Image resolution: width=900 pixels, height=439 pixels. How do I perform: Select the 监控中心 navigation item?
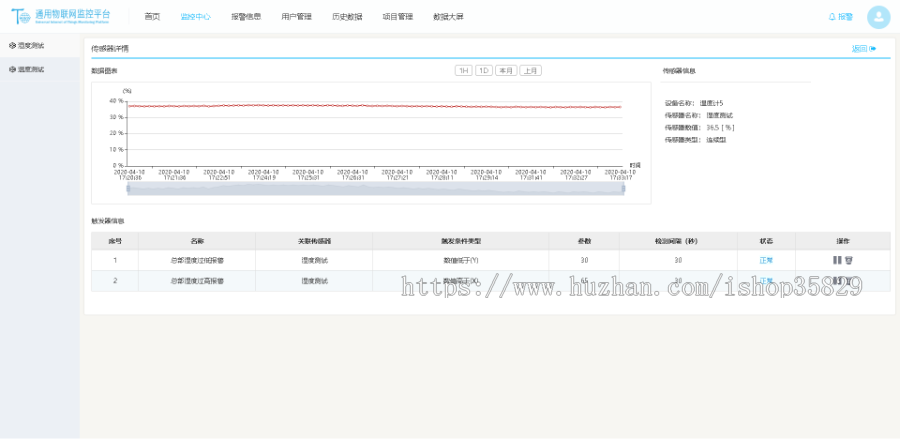195,17
